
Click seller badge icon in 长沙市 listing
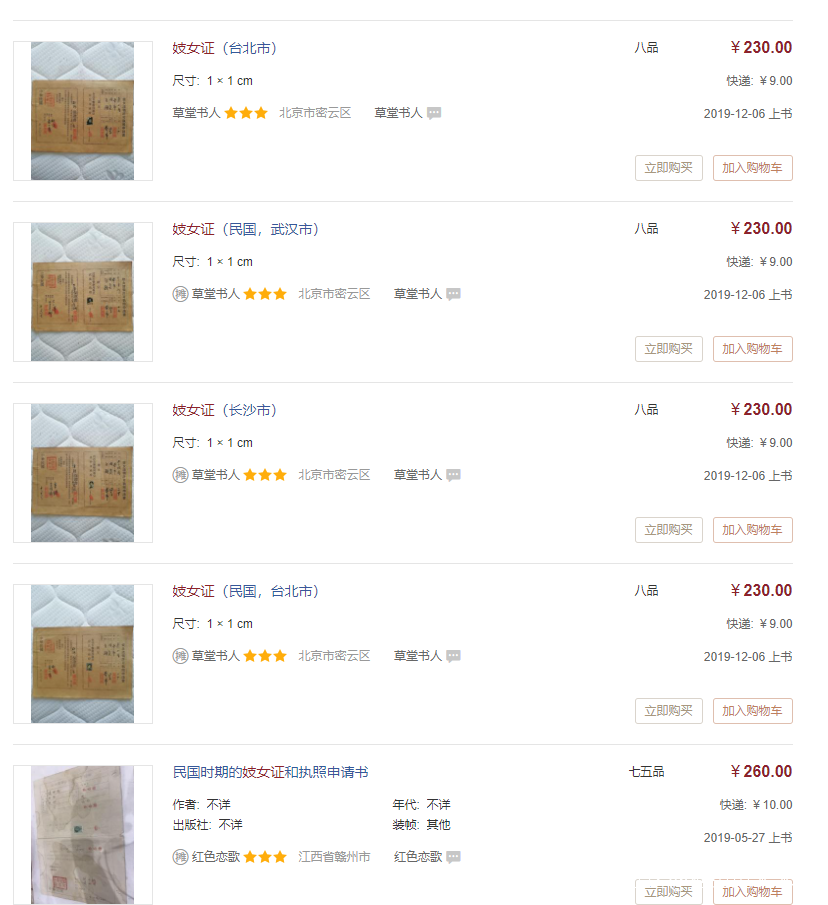pos(180,475)
